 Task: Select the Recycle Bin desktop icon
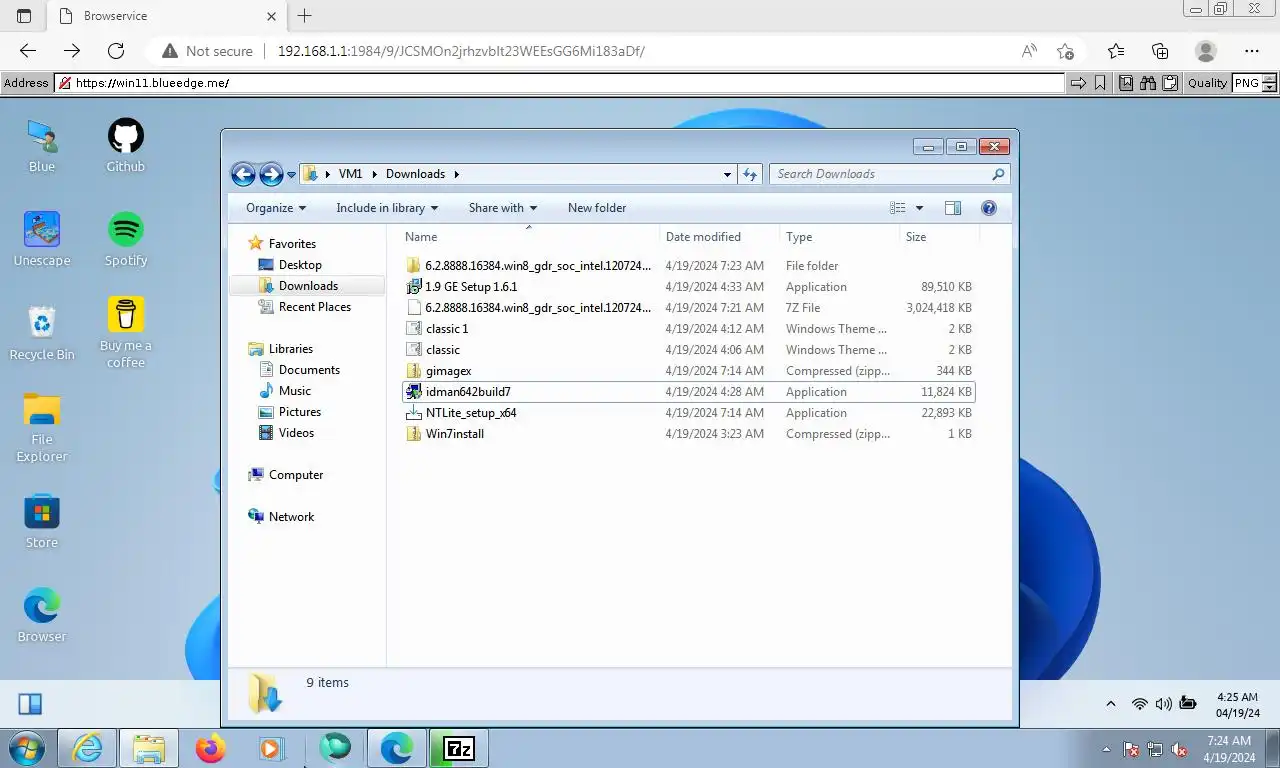[42, 333]
